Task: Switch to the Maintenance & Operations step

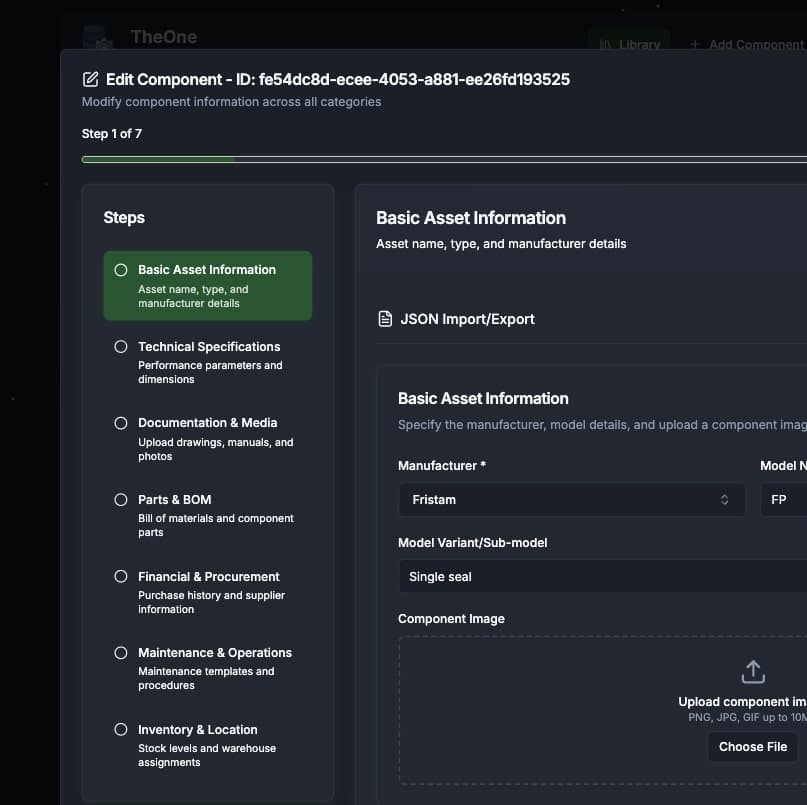Action: [120, 652]
